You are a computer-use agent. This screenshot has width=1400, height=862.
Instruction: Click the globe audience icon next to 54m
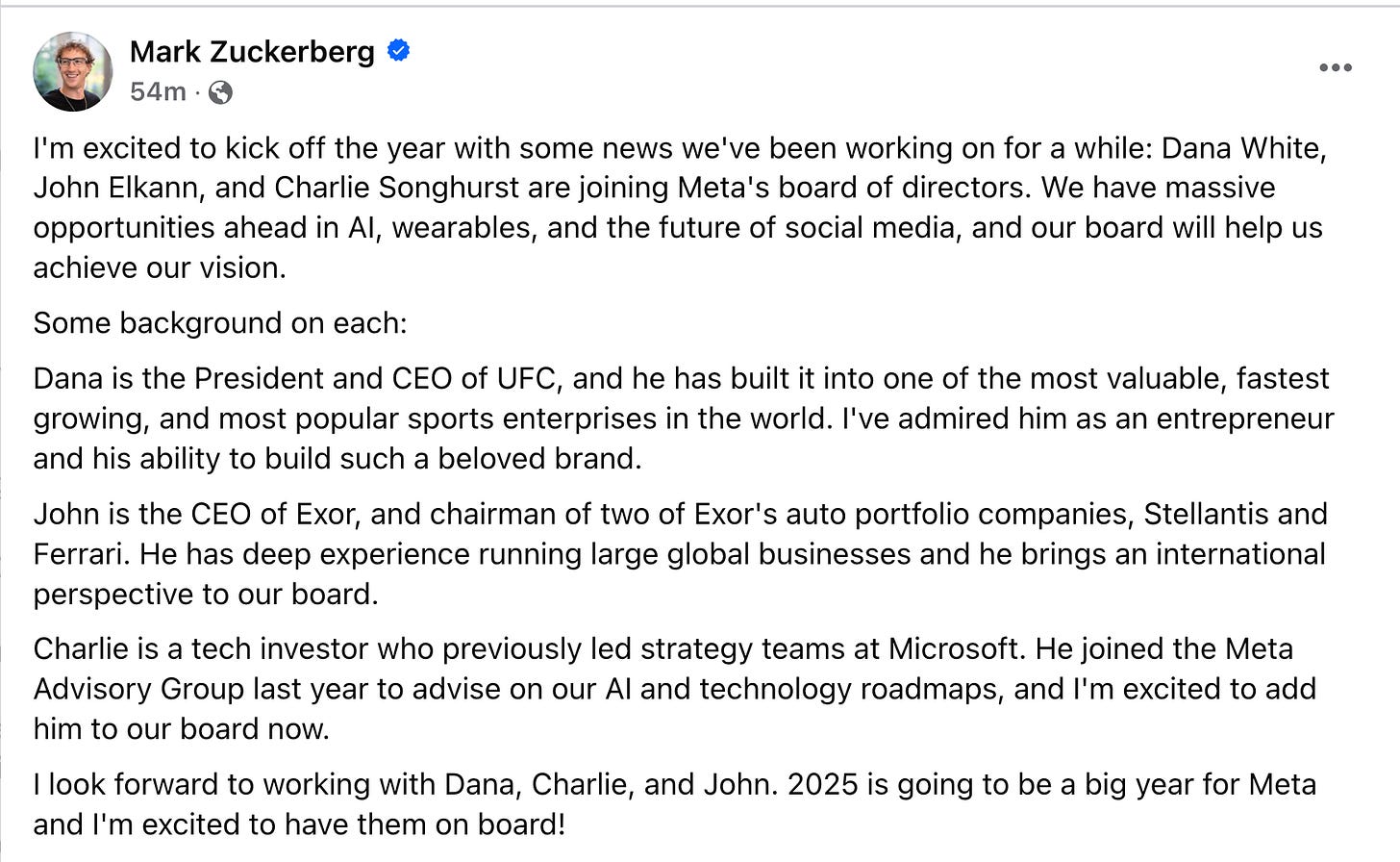point(220,94)
